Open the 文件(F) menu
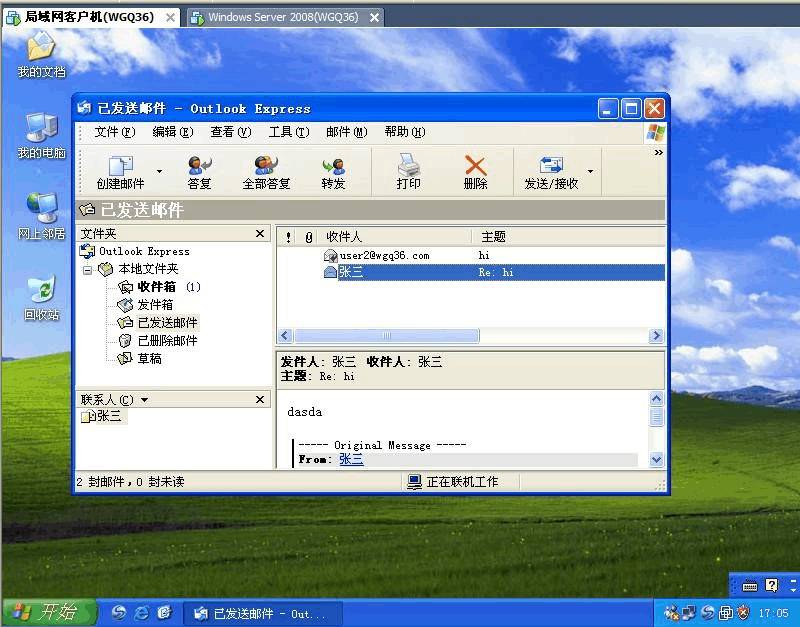Viewport: 800px width, 627px height. 114,132
